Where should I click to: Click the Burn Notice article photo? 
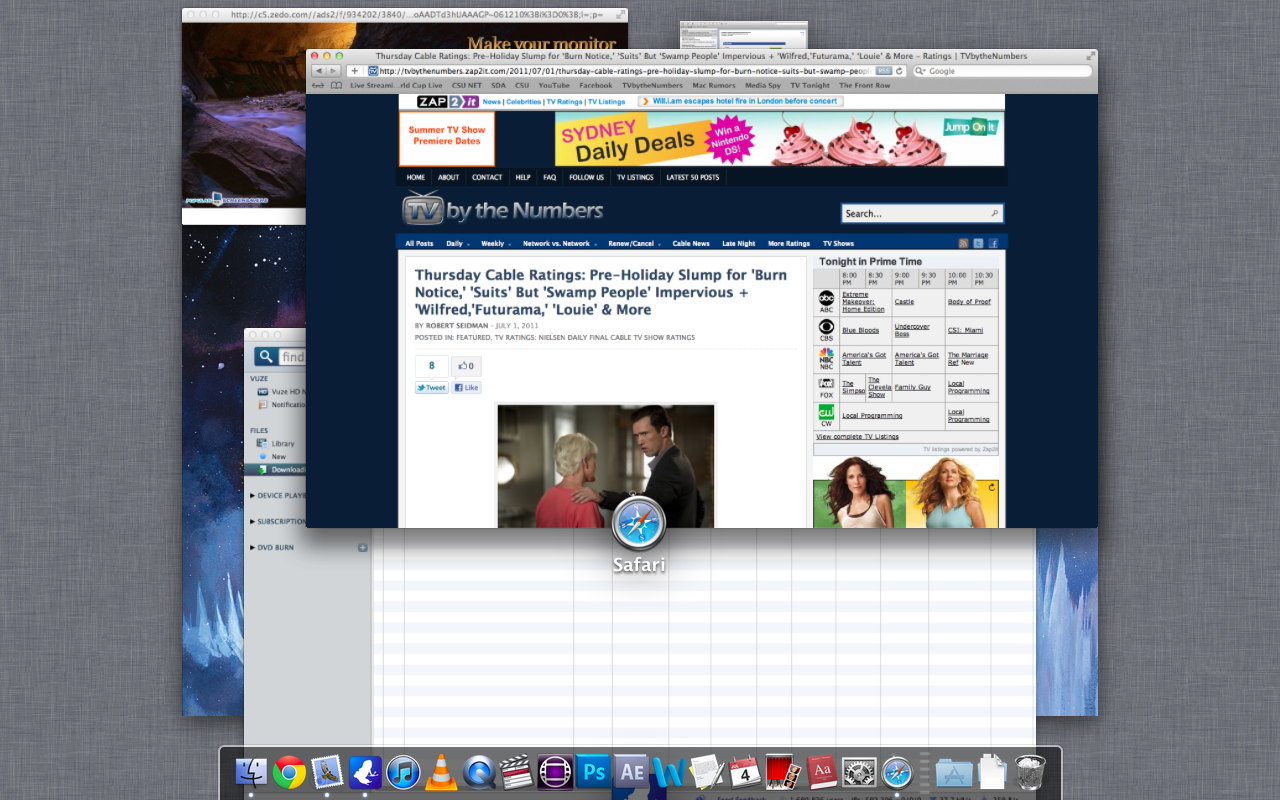point(606,466)
